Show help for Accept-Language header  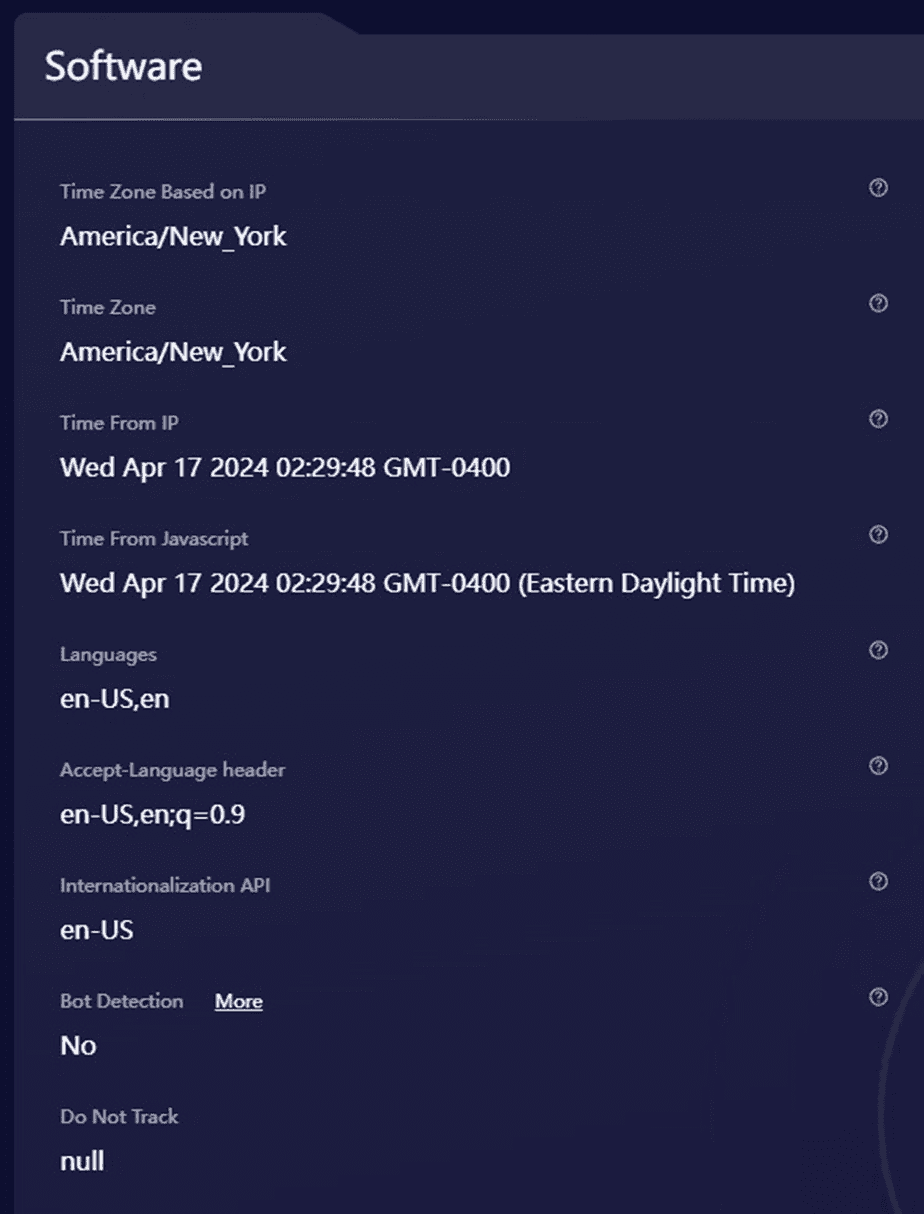(x=878, y=766)
